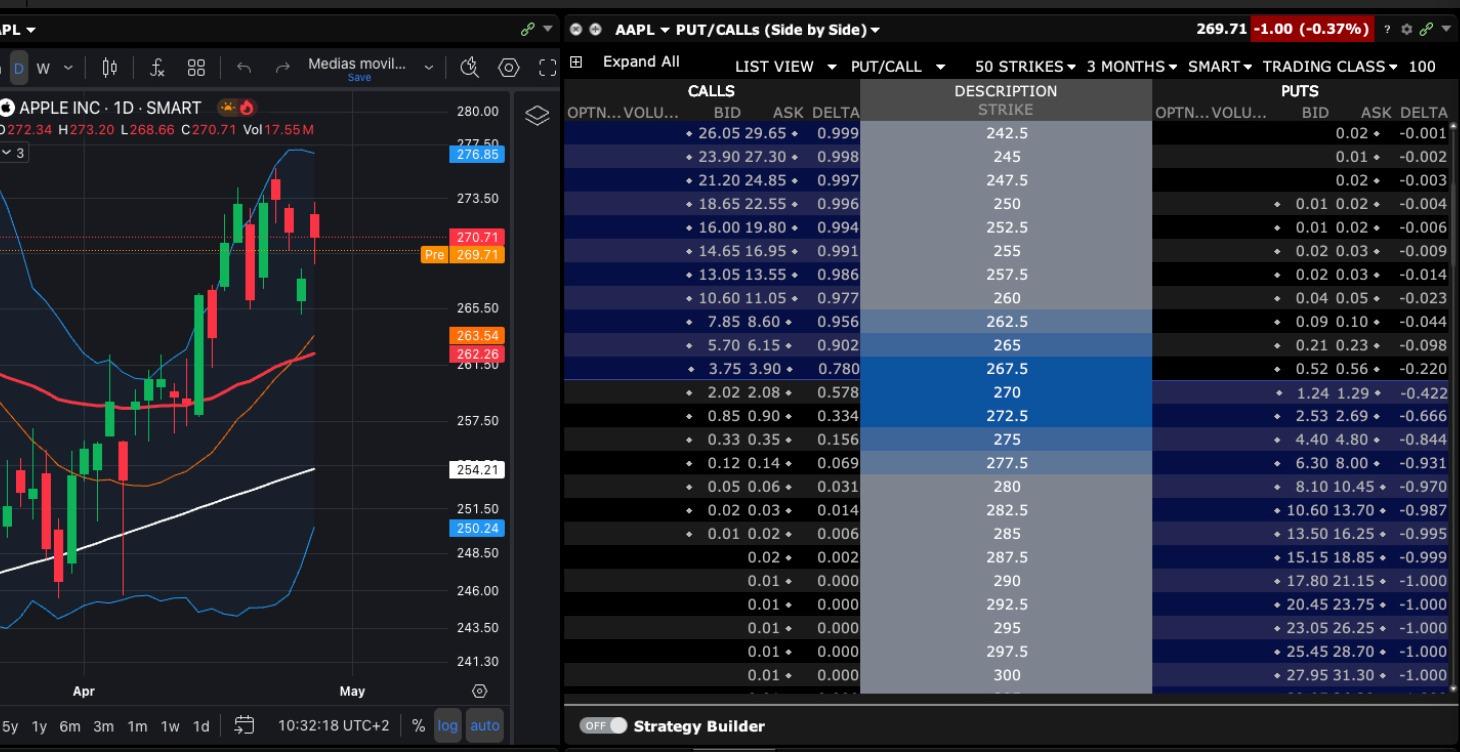Redo the last chart action
This screenshot has height=752, width=1460.
click(x=282, y=68)
